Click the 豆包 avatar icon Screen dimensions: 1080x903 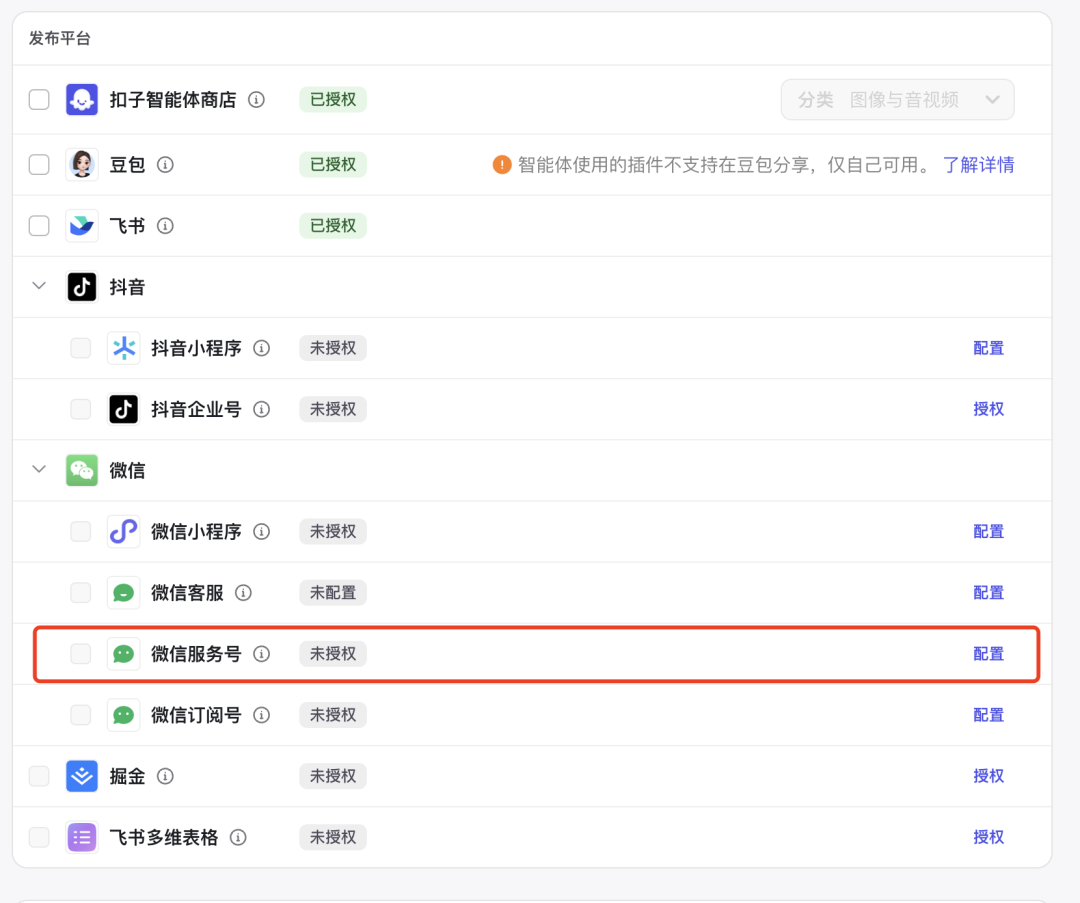point(81,164)
